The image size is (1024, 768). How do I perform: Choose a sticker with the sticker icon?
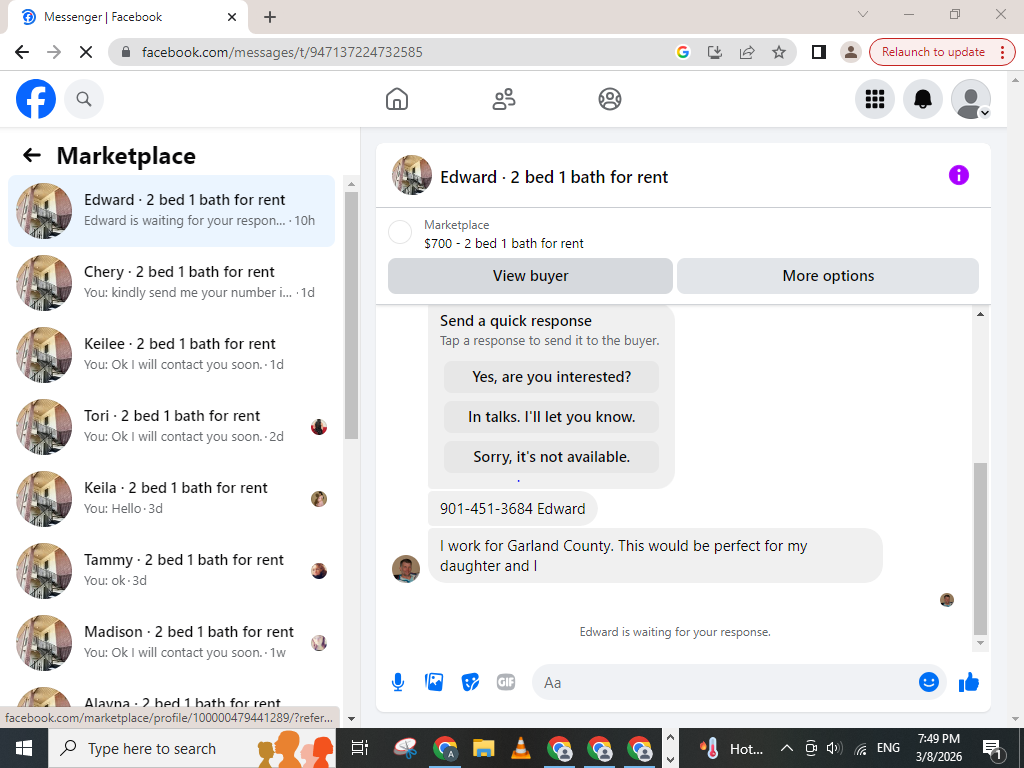[470, 682]
